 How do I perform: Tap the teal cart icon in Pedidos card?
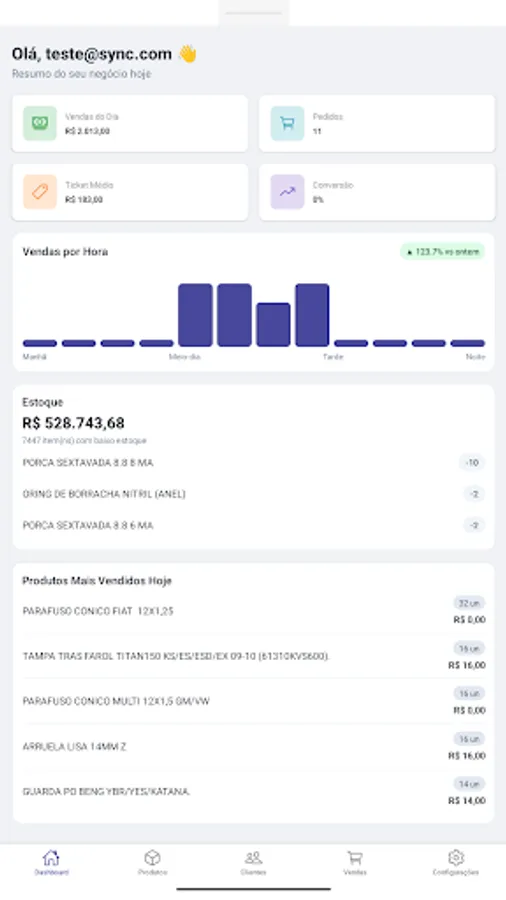coord(287,123)
